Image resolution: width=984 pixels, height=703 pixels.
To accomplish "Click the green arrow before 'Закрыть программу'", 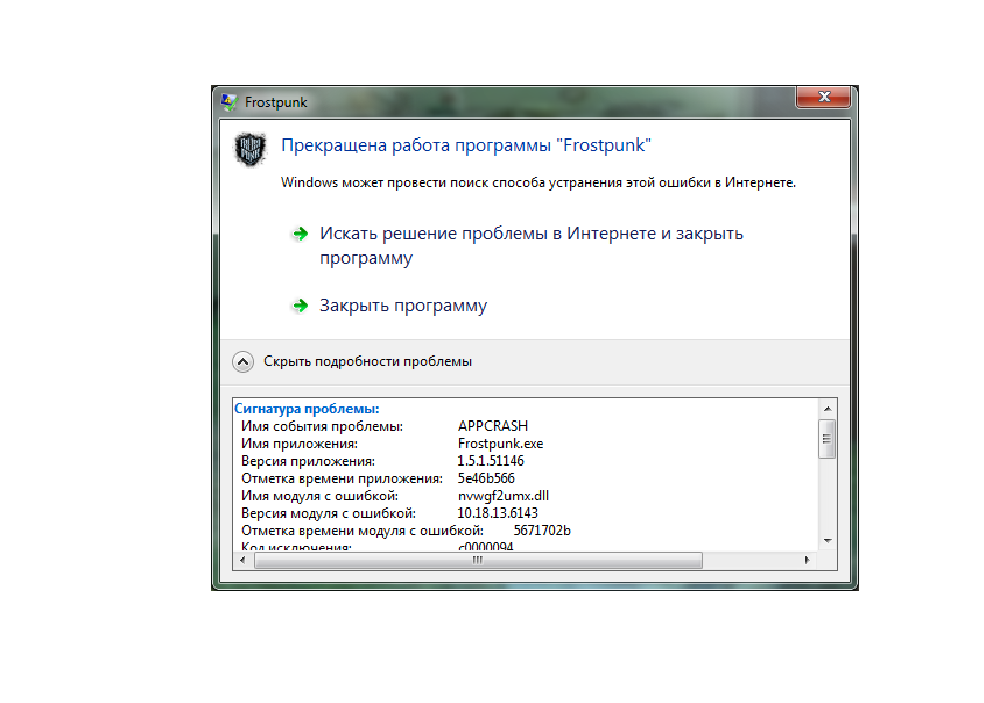I will [x=299, y=305].
